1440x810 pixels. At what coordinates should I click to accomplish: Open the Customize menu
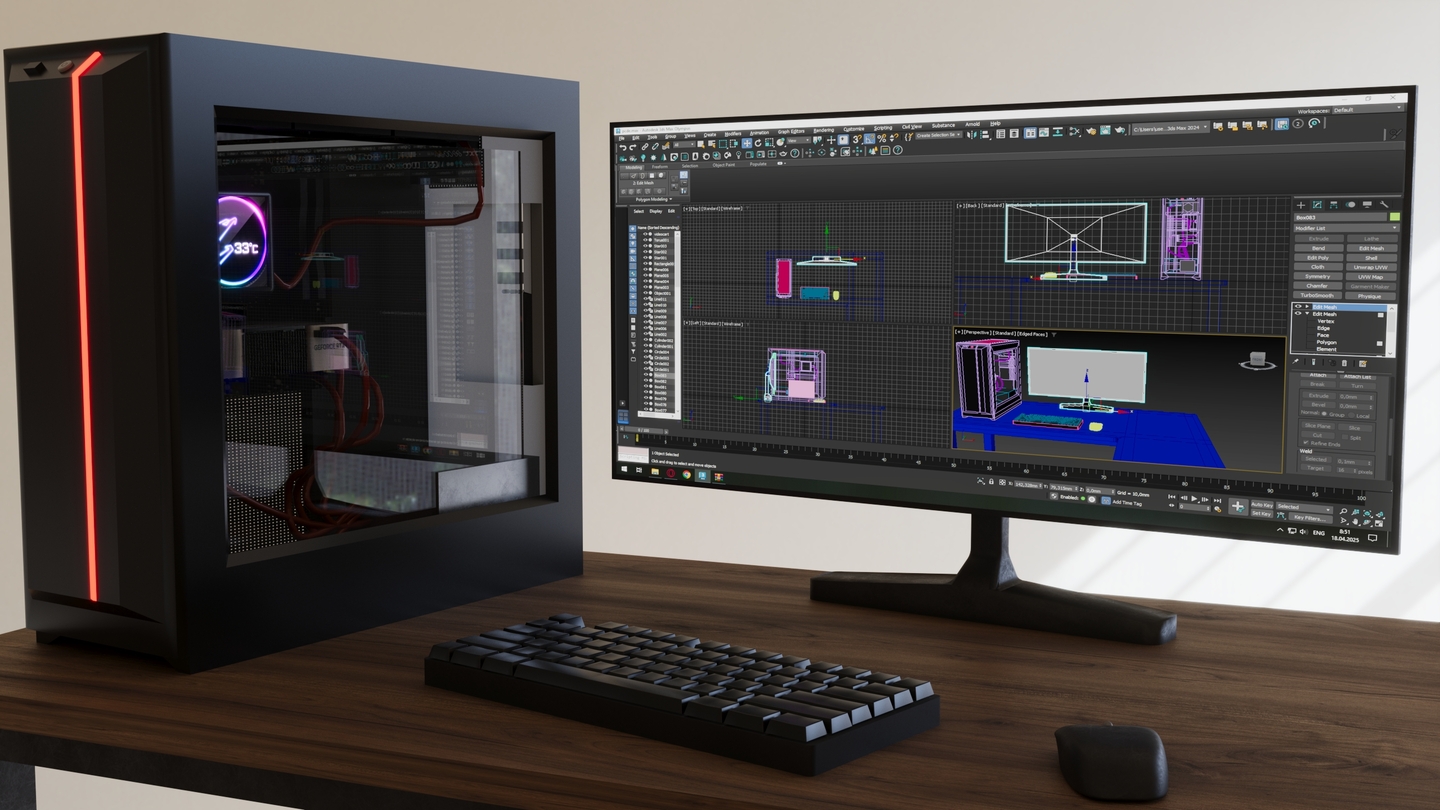853,129
